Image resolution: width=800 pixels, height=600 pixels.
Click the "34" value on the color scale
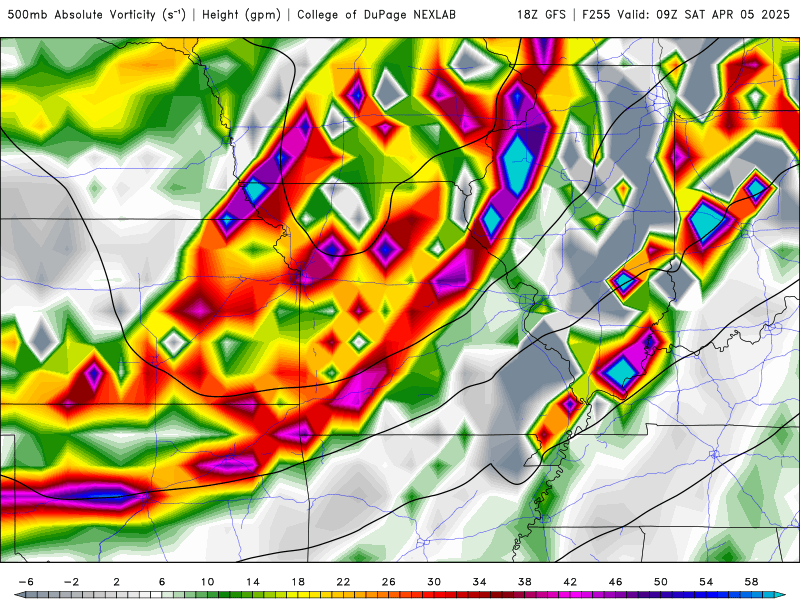(479, 582)
